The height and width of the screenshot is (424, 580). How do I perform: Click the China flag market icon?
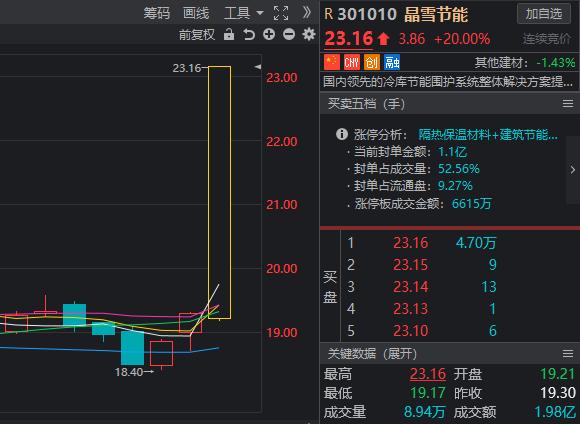332,62
